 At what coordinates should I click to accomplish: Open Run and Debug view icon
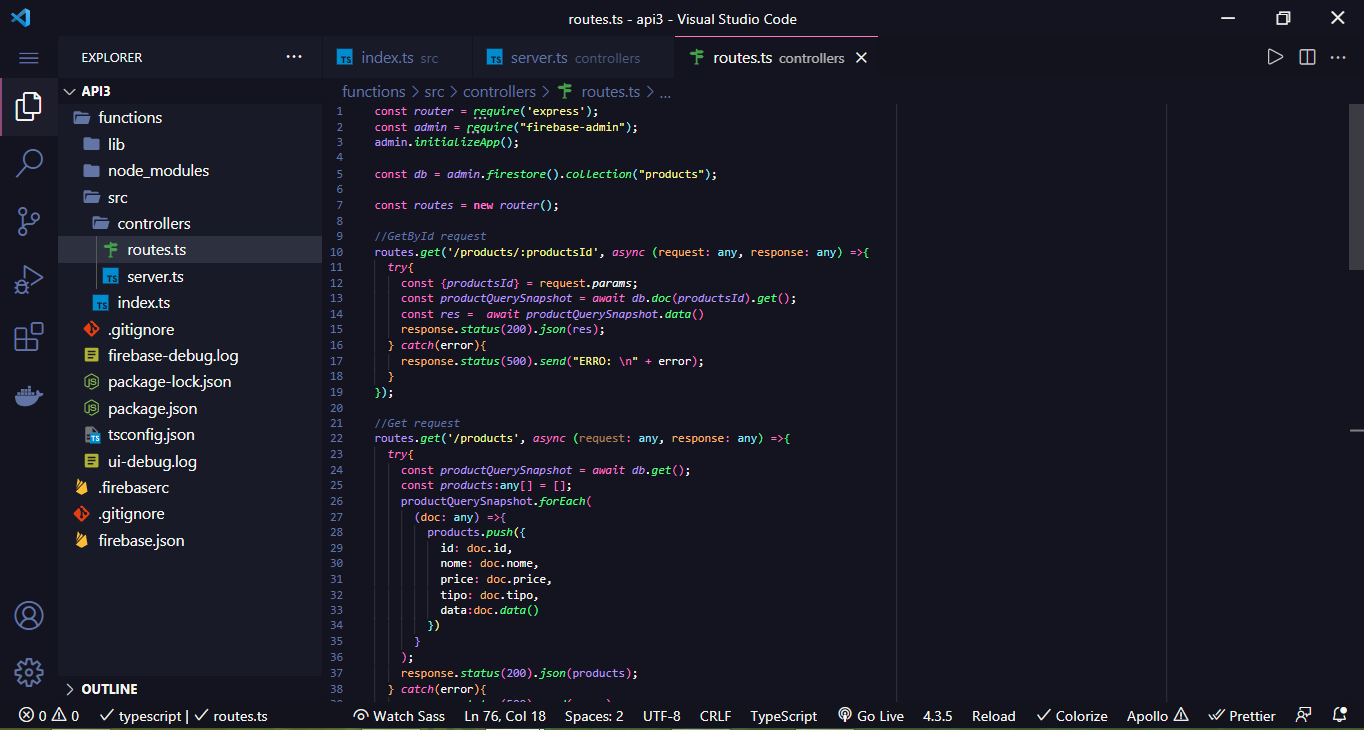click(x=29, y=279)
